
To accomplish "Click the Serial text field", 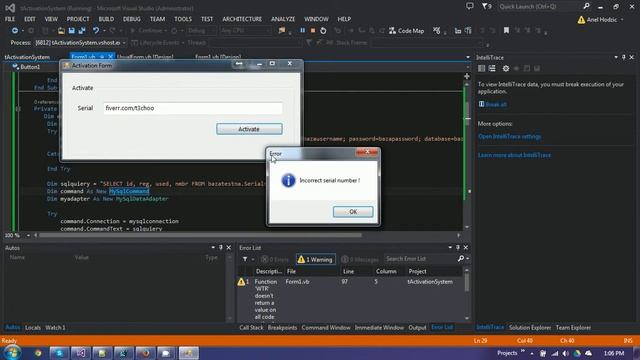I will (x=193, y=108).
